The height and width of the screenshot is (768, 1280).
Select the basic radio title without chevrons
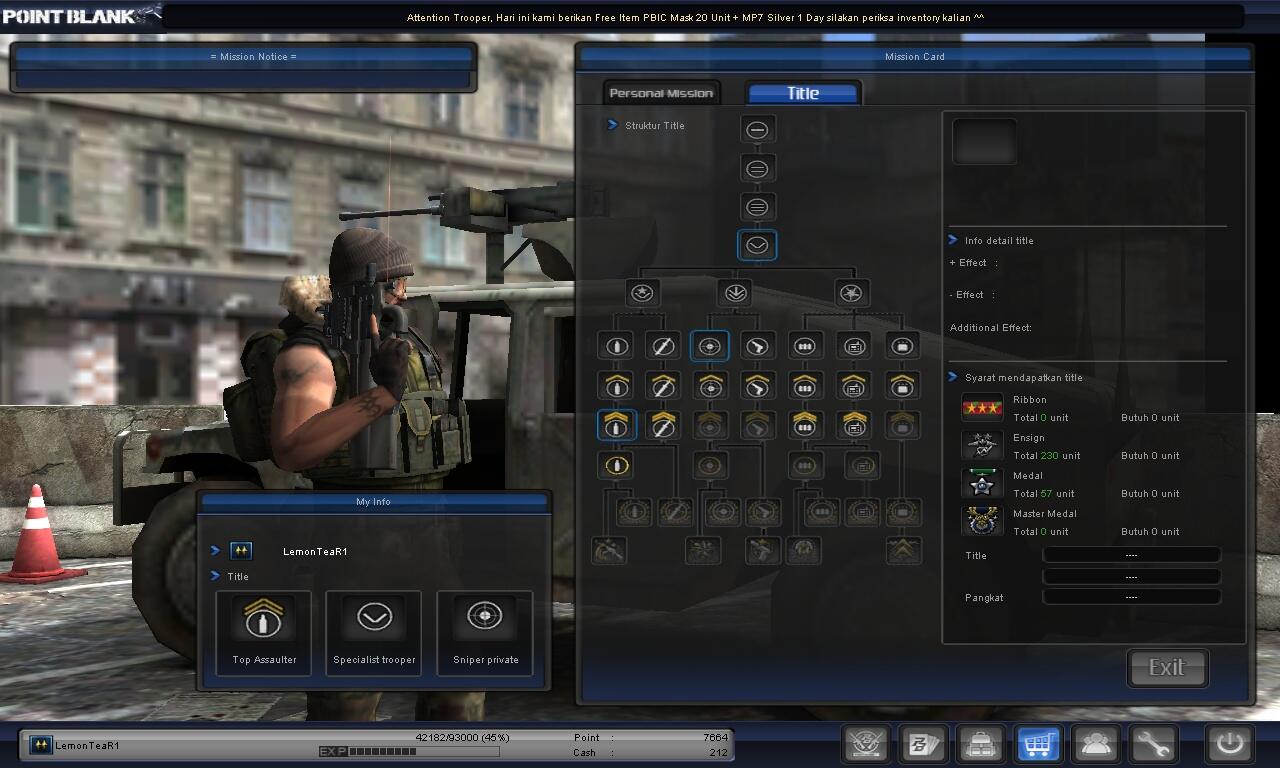(x=853, y=346)
